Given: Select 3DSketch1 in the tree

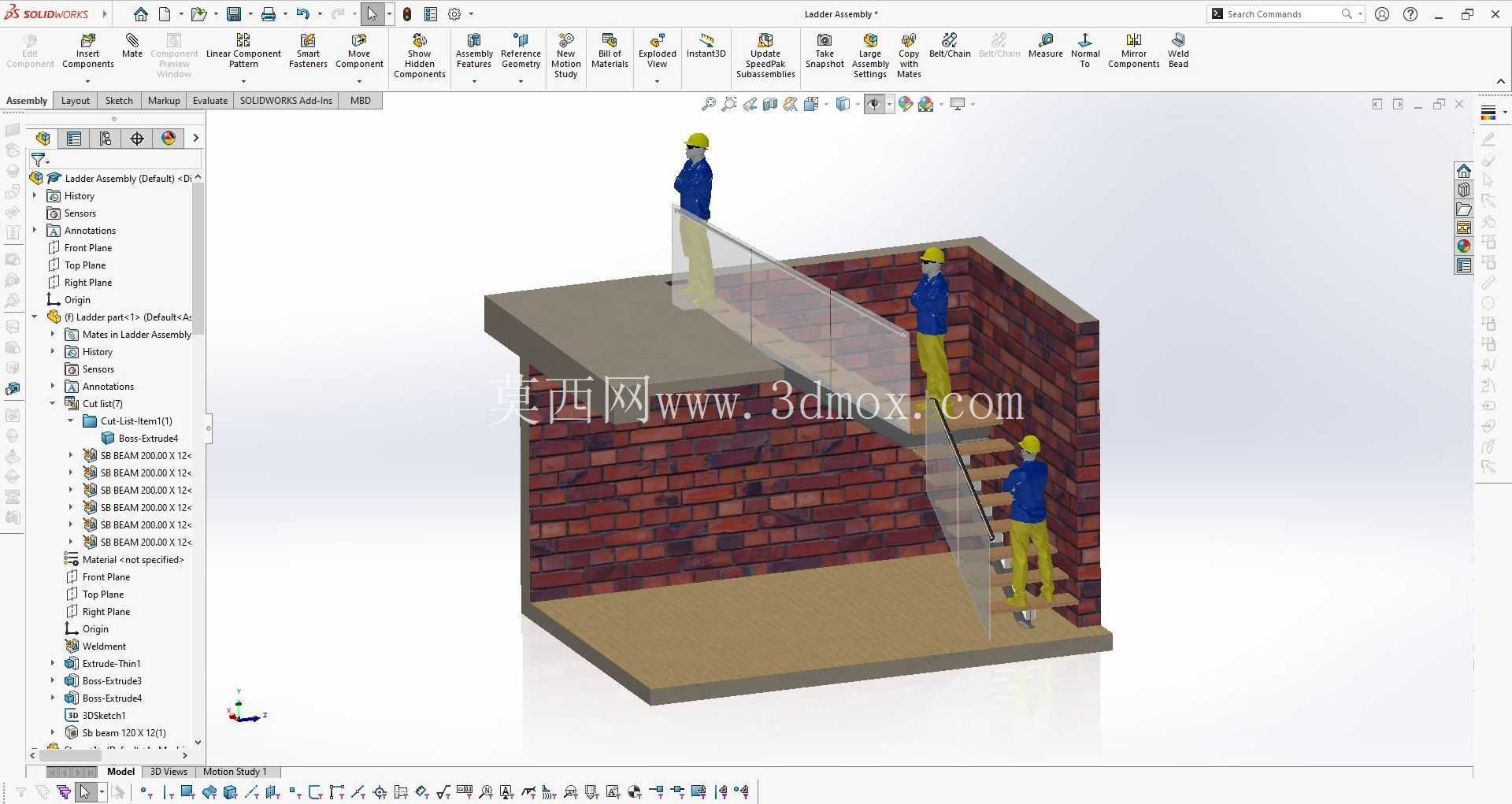Looking at the screenshot, I should pyautogui.click(x=104, y=715).
